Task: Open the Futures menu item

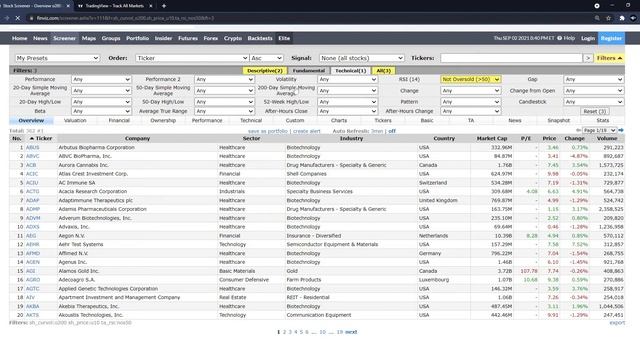Action: tap(188, 38)
